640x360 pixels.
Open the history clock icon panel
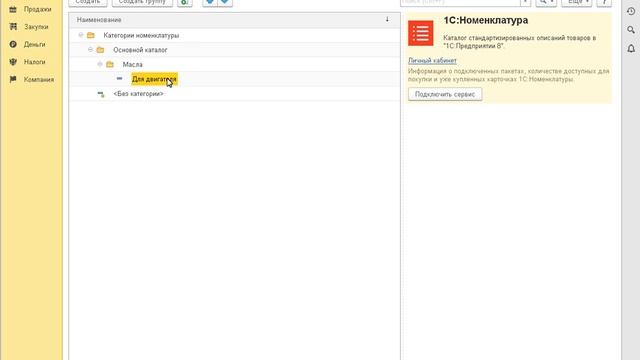[631, 11]
